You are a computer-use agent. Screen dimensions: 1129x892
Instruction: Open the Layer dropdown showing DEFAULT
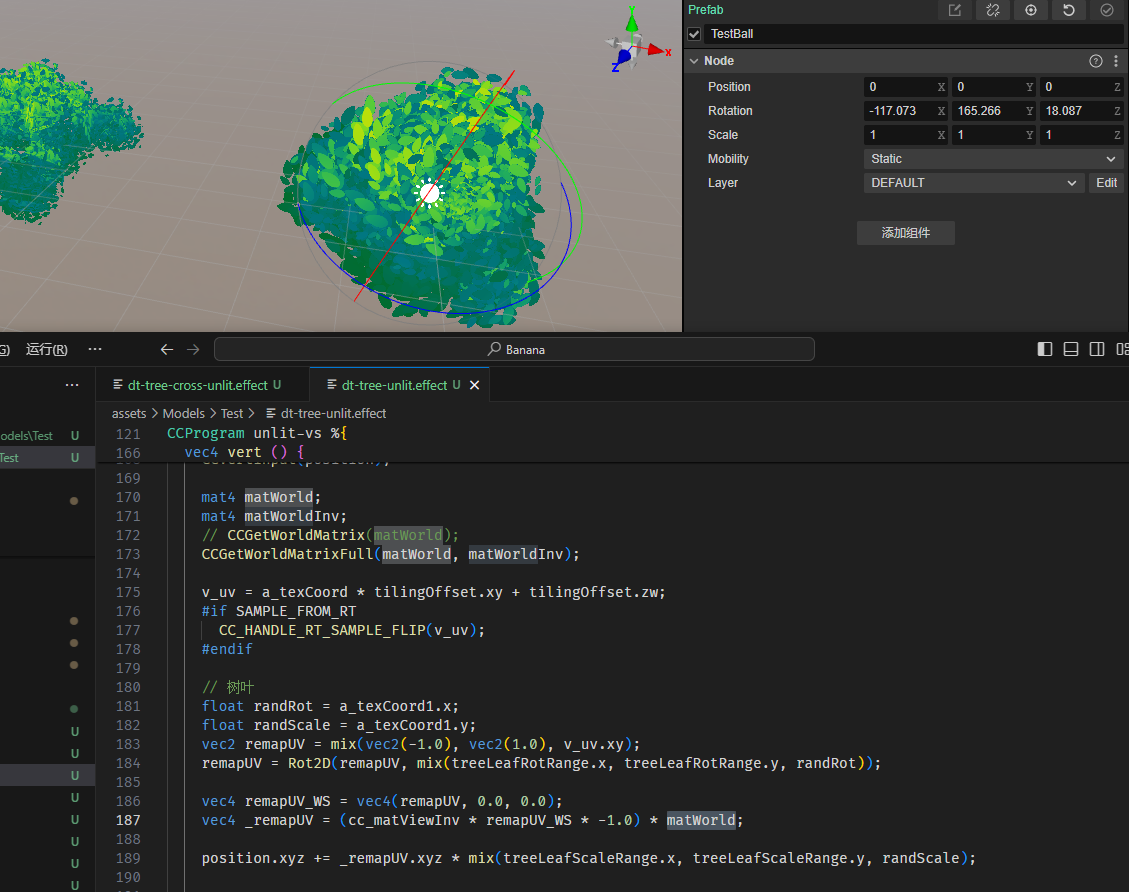tap(973, 183)
